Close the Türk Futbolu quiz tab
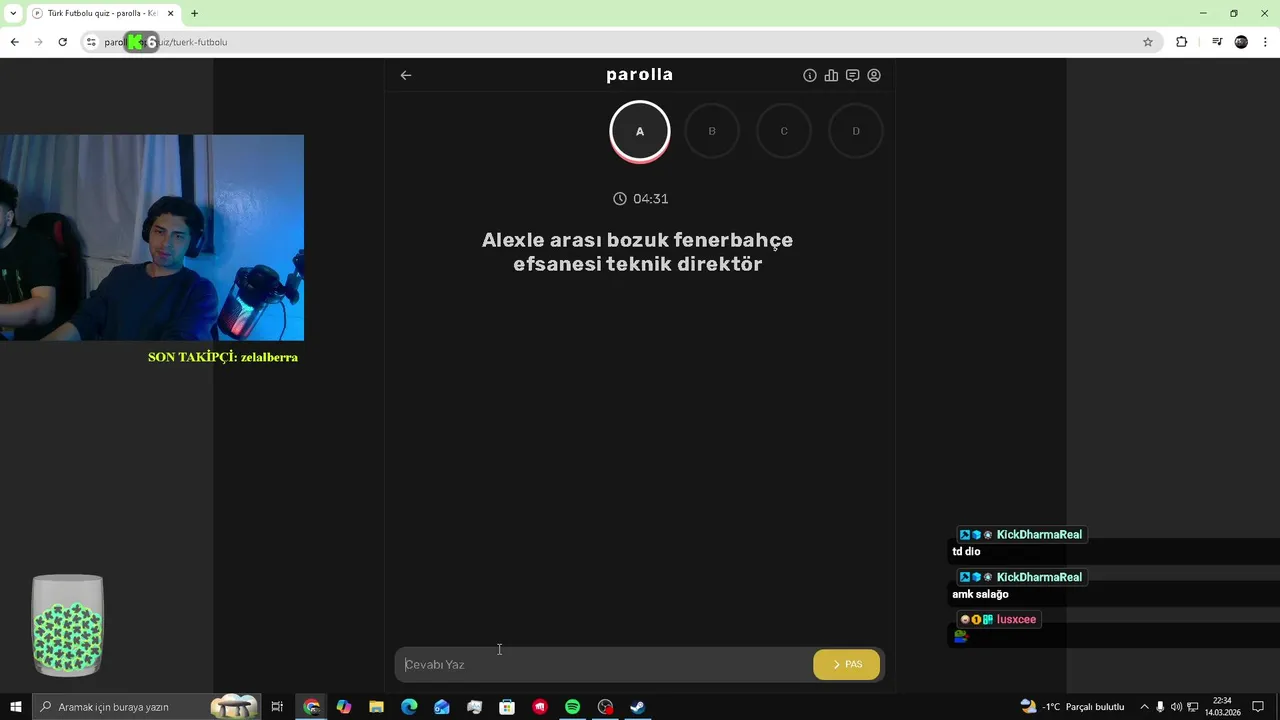1280x720 pixels. (x=170, y=13)
